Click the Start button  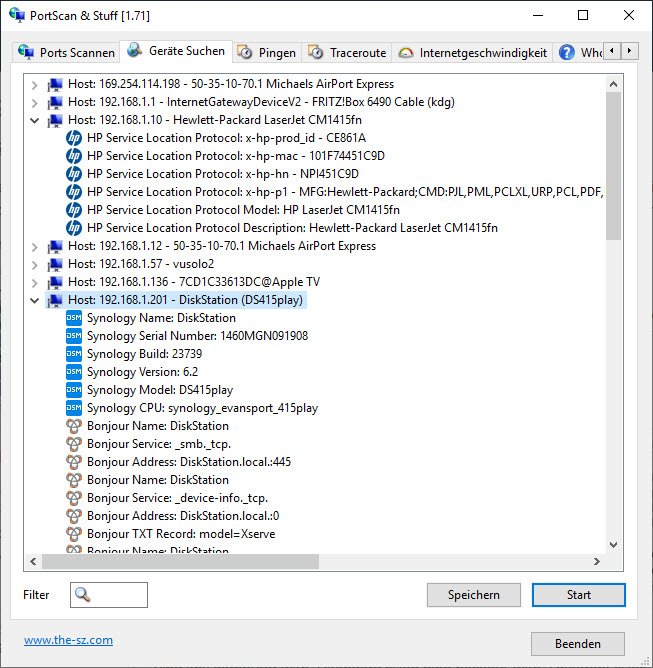pos(578,595)
